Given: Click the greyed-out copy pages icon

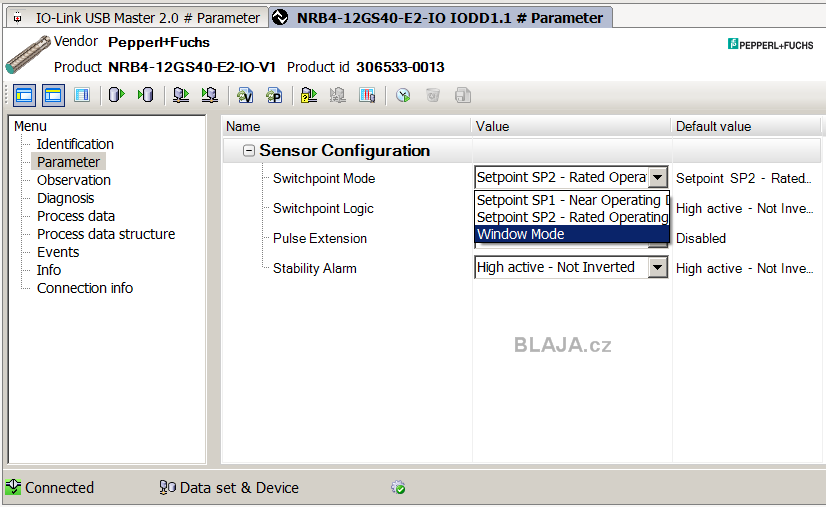Looking at the screenshot, I should pos(463,95).
